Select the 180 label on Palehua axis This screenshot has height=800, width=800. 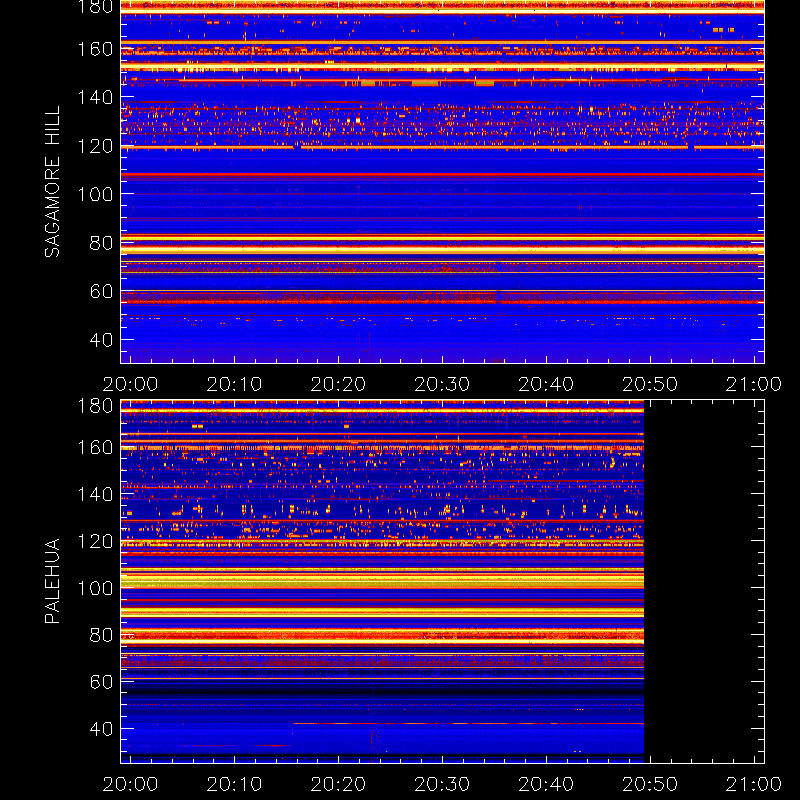click(x=95, y=406)
